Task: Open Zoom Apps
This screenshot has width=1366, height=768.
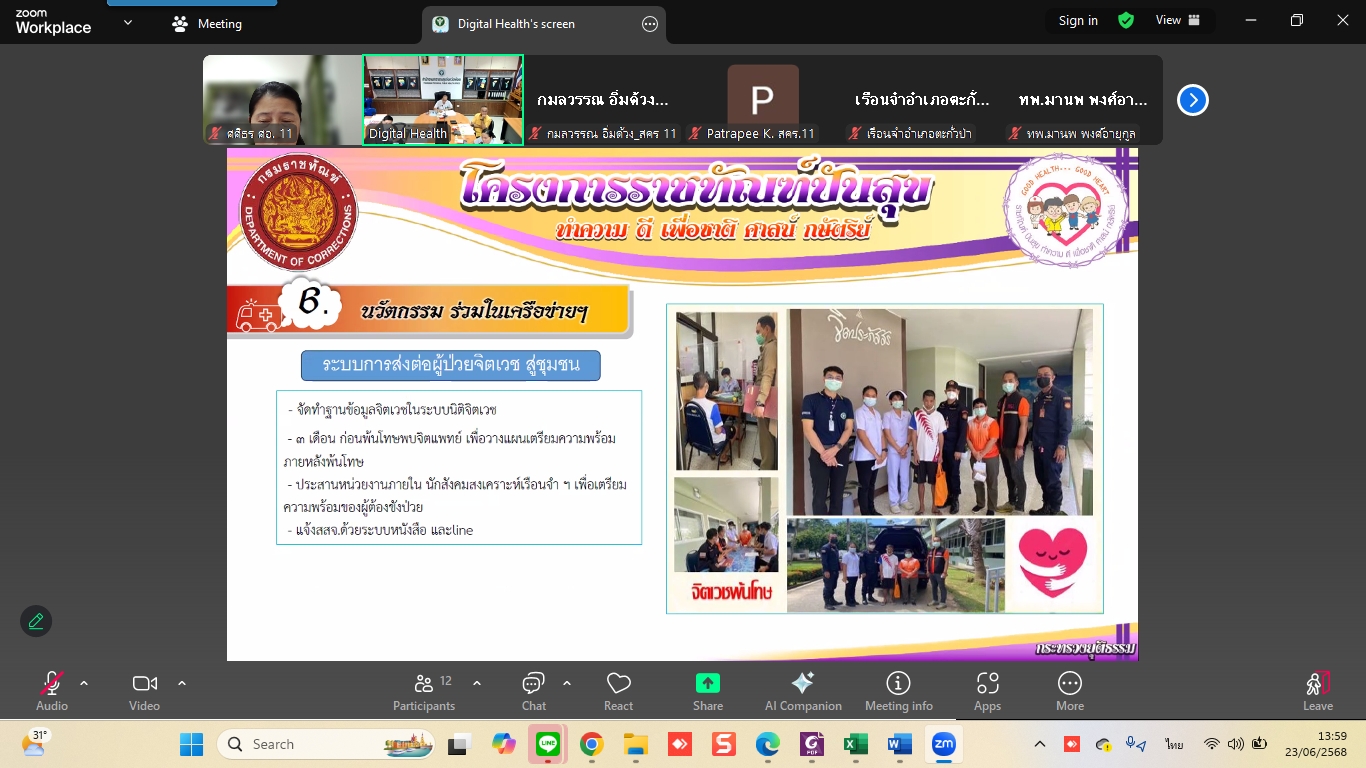Action: click(988, 691)
